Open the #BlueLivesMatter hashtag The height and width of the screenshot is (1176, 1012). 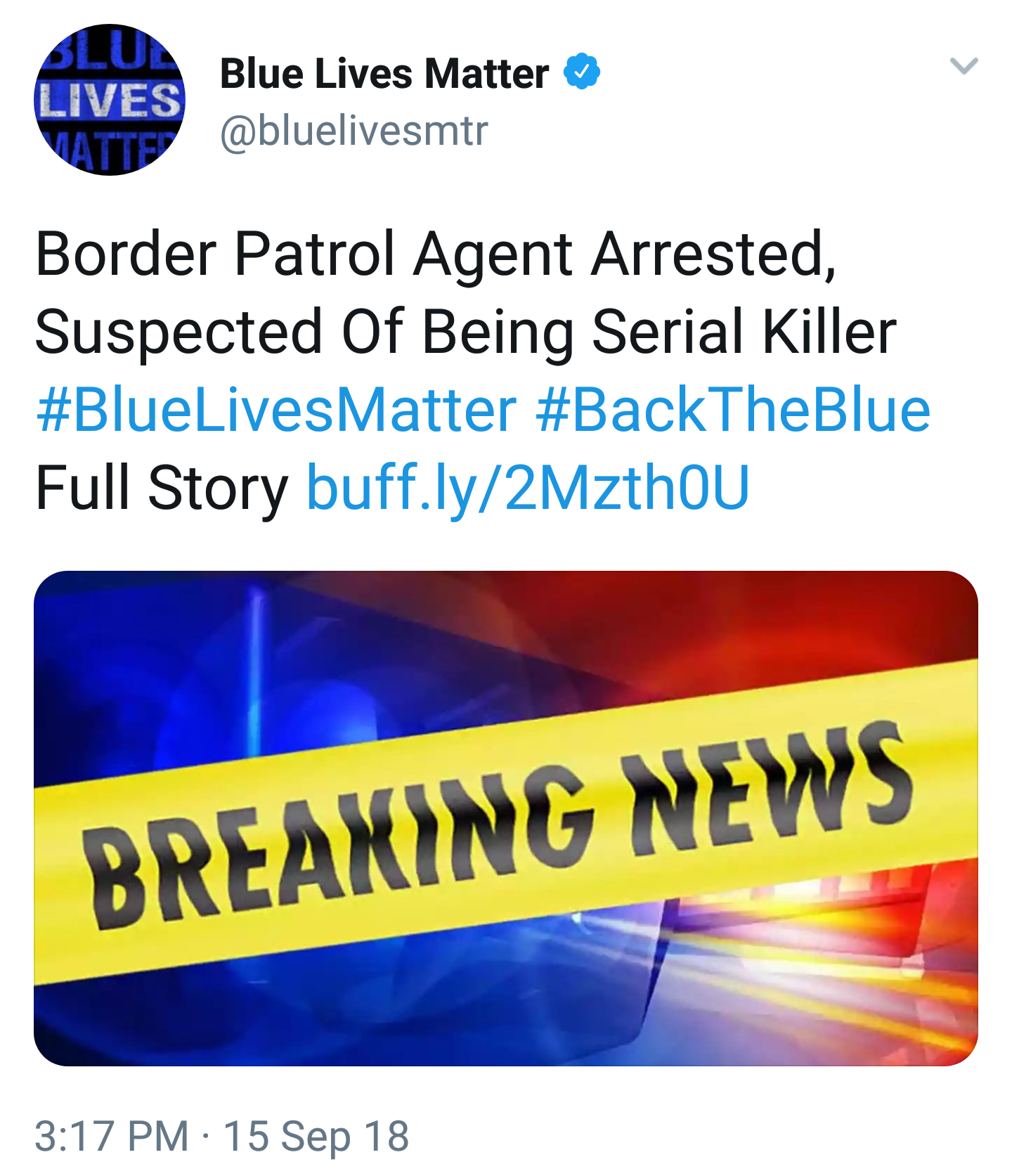pyautogui.click(x=276, y=410)
